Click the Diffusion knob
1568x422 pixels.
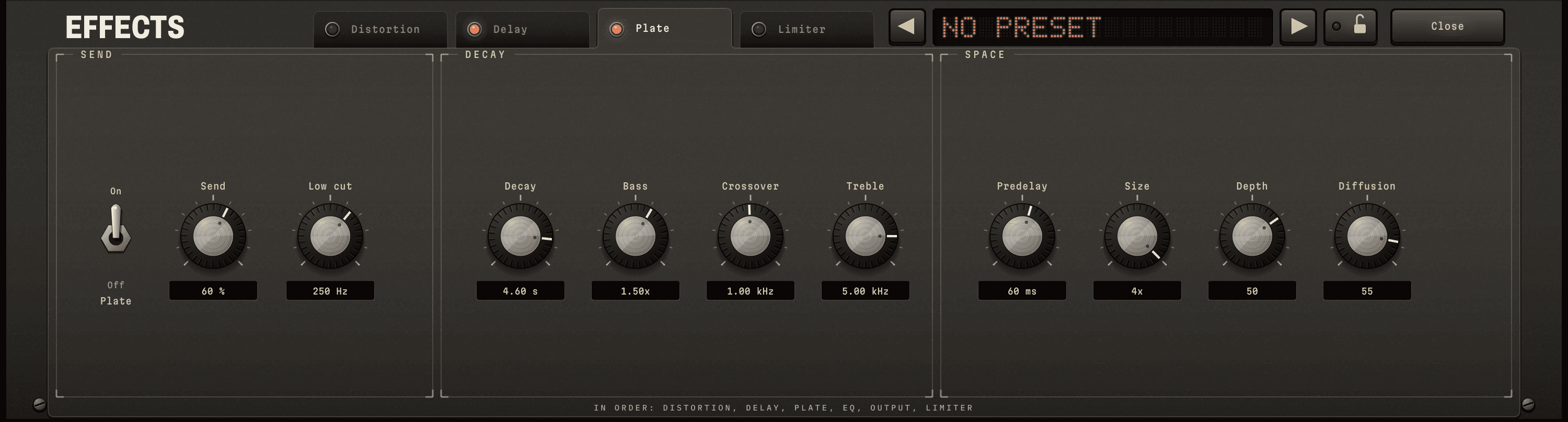[x=1367, y=237]
